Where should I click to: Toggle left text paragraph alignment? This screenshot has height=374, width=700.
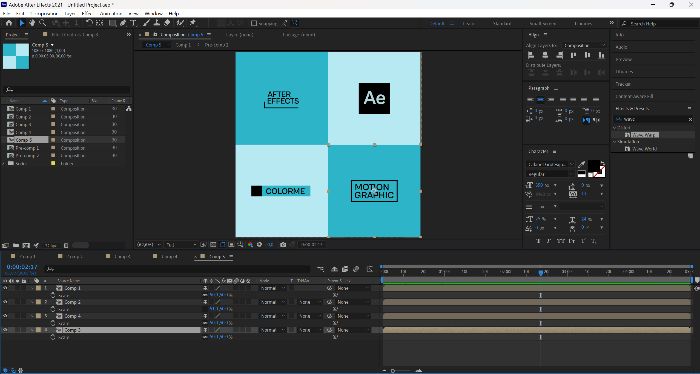click(530, 100)
